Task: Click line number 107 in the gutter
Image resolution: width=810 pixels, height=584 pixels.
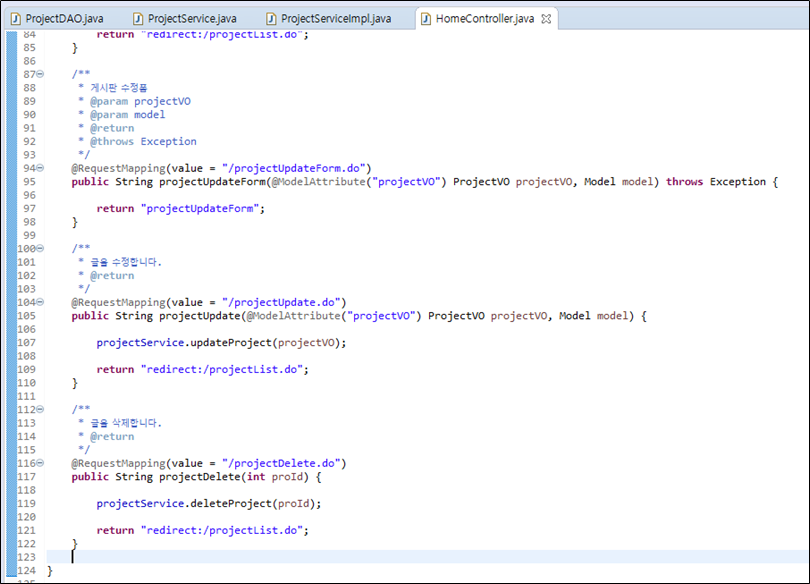Action: pos(26,343)
